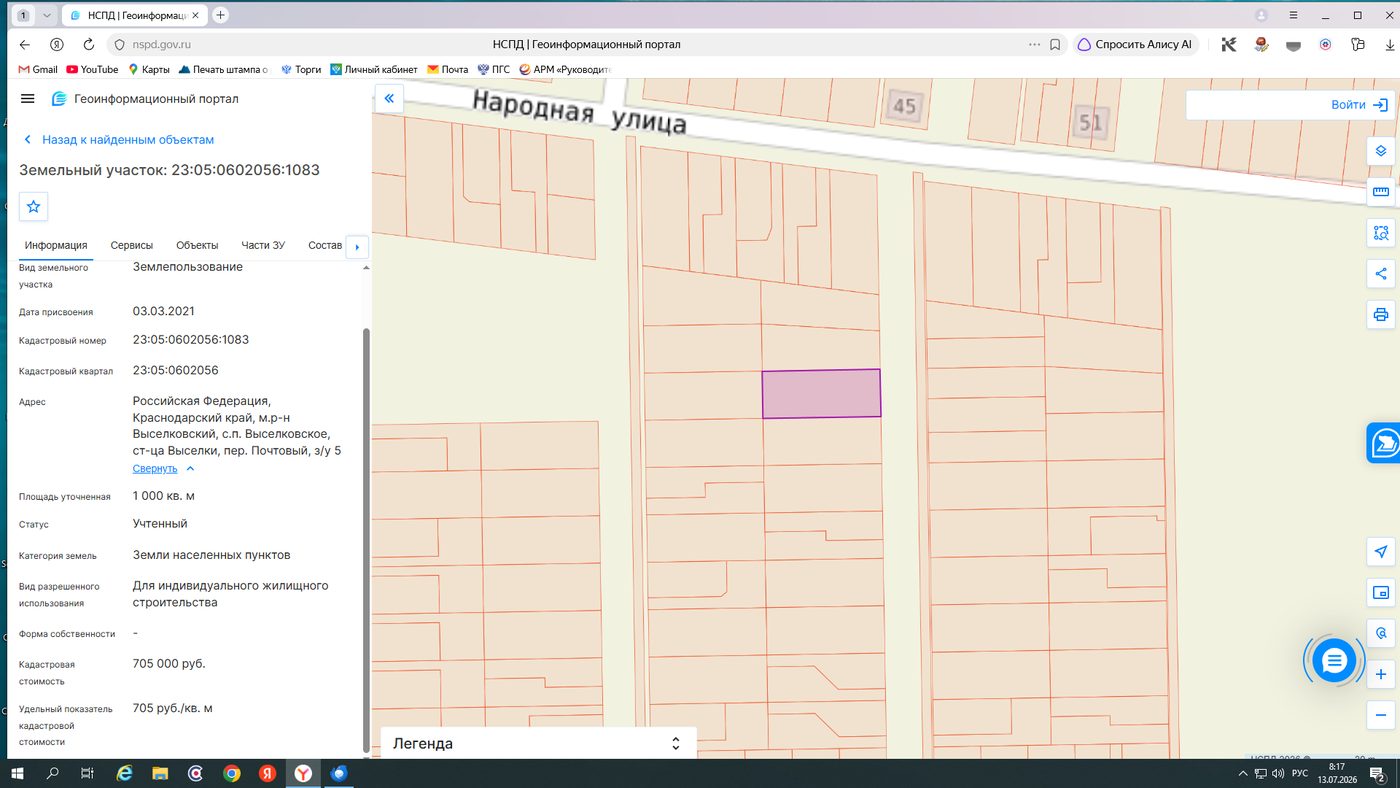Open the hamburger main menu
Viewport: 1400px width, 788px height.
(x=28, y=99)
